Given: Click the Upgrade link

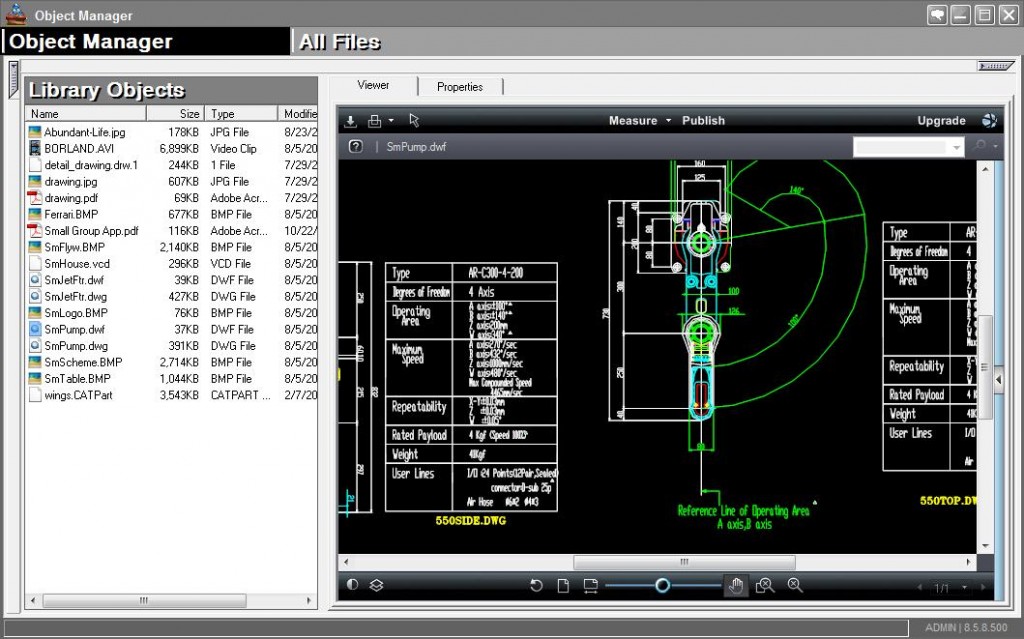Looking at the screenshot, I should 940,120.
